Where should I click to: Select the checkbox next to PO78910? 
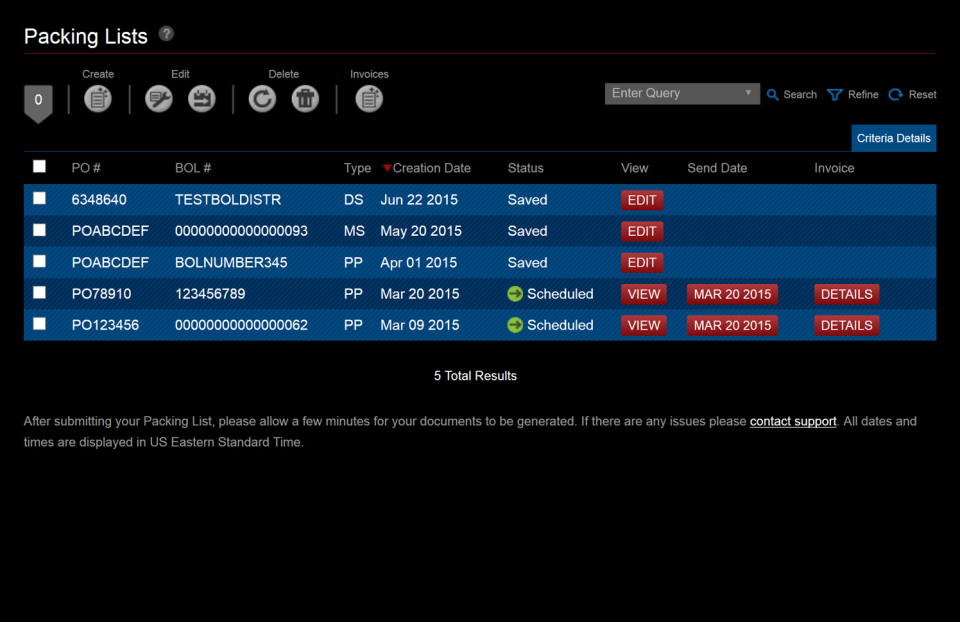pyautogui.click(x=40, y=293)
